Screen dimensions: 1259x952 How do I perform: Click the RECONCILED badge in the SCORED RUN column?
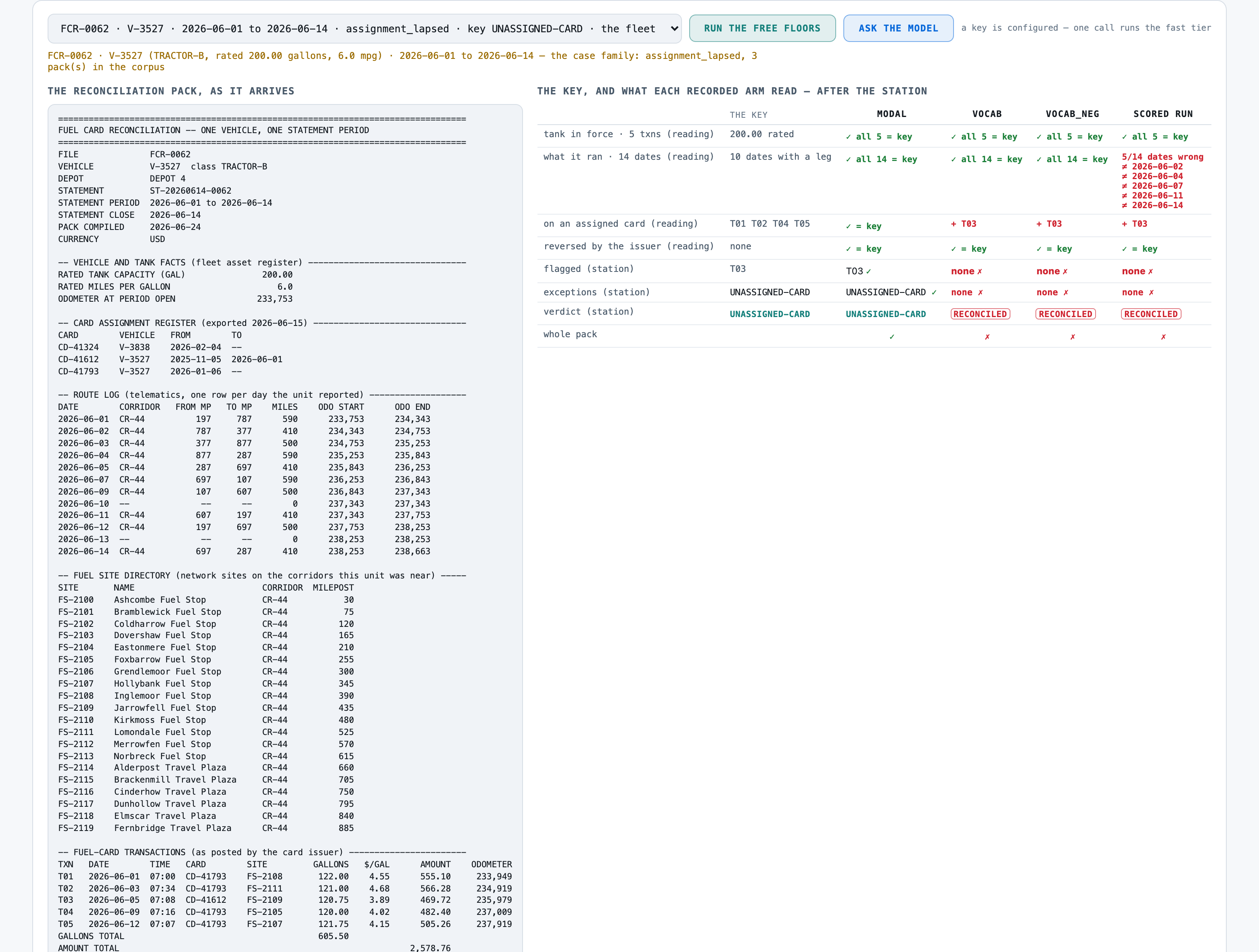click(x=1151, y=314)
